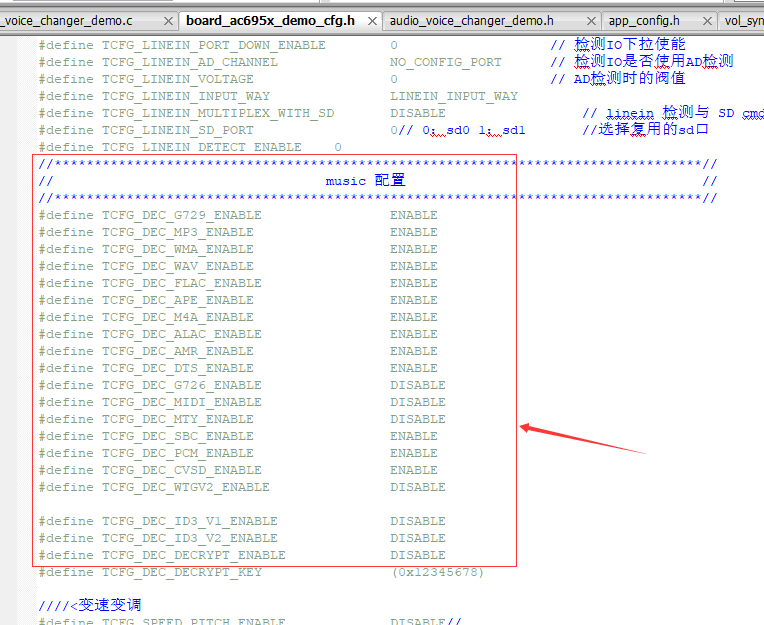Viewport: 764px width, 625px height.
Task: Click TCFG_DEC_CVSD_ENABLE macro name
Action: (182, 471)
